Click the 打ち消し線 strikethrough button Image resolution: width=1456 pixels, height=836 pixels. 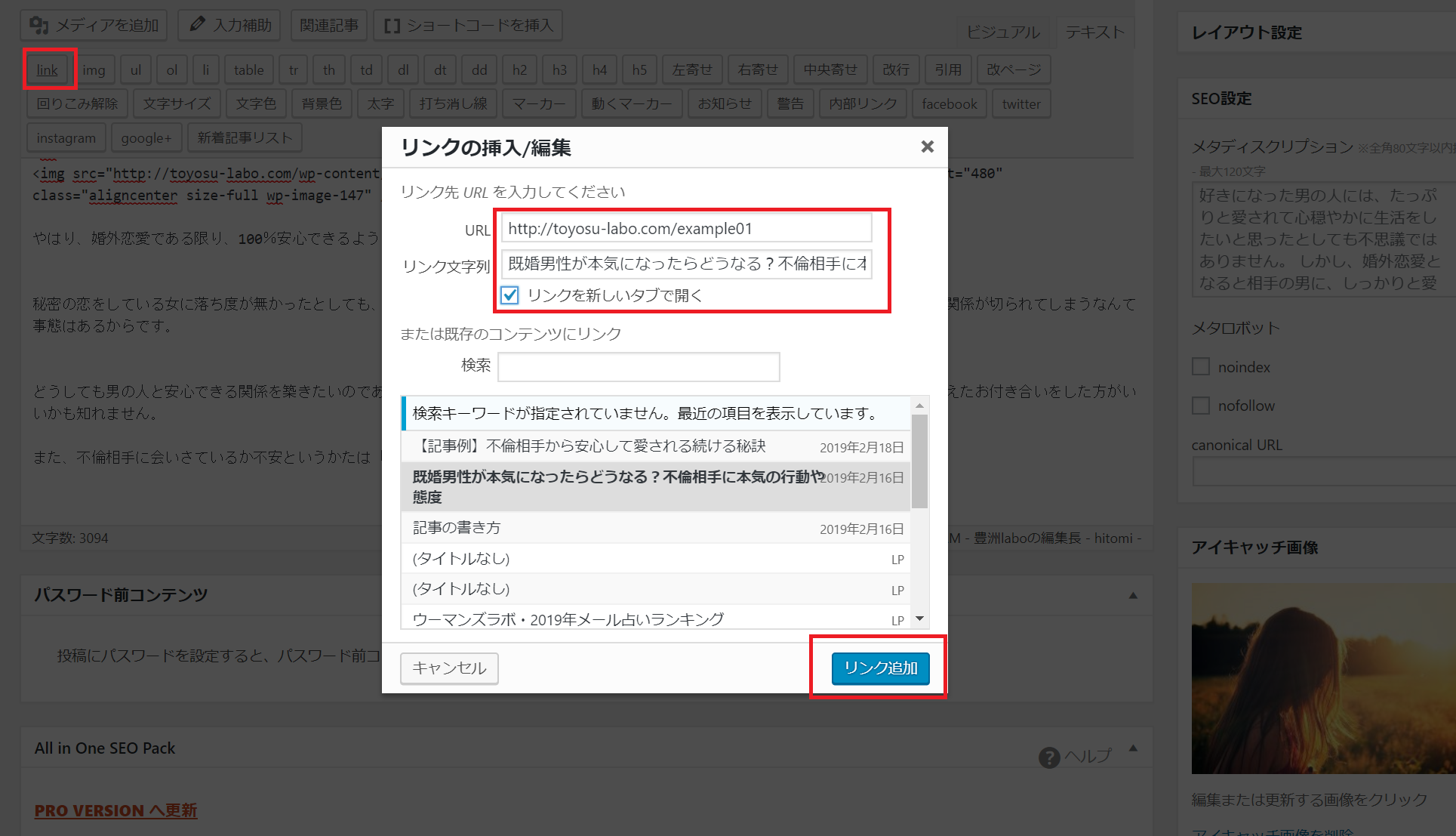pyautogui.click(x=453, y=103)
